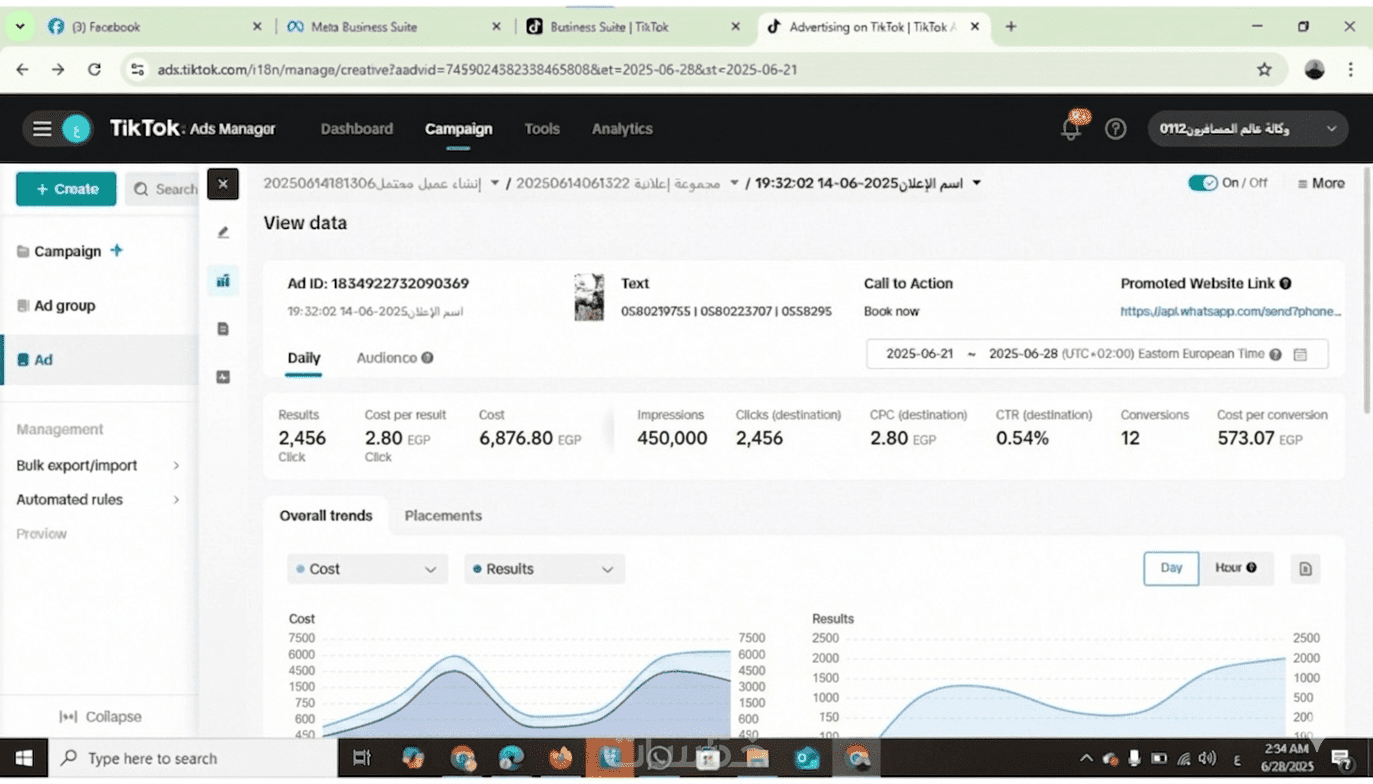Open the notifications bell
The image size is (1373, 784).
tap(1071, 129)
